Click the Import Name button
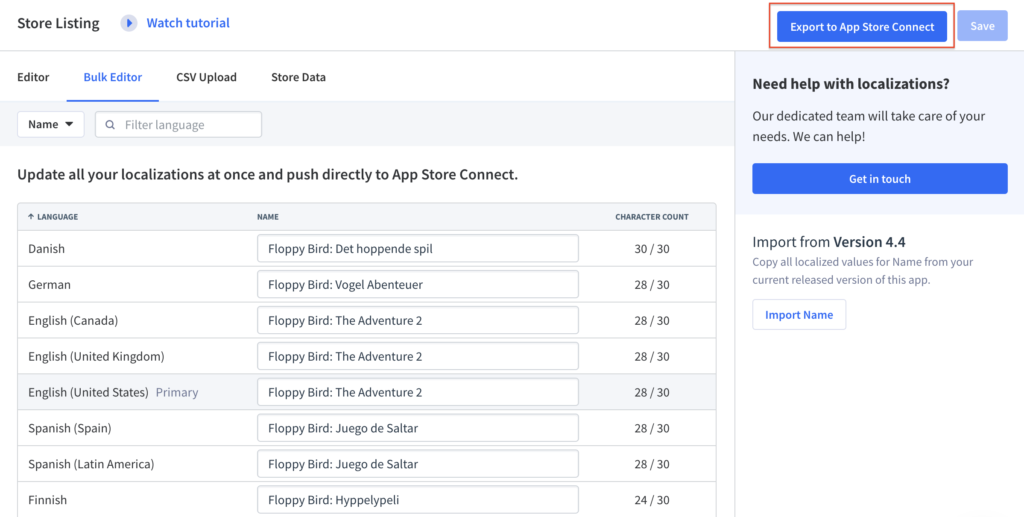Image resolution: width=1024 pixels, height=517 pixels. click(799, 315)
